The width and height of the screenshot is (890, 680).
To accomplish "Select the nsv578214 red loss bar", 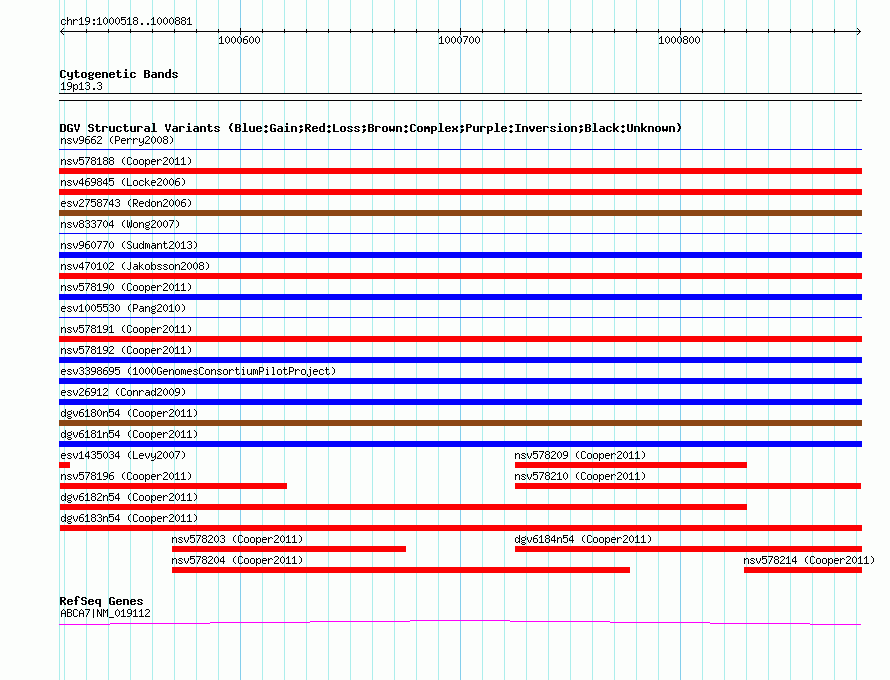I will [803, 570].
